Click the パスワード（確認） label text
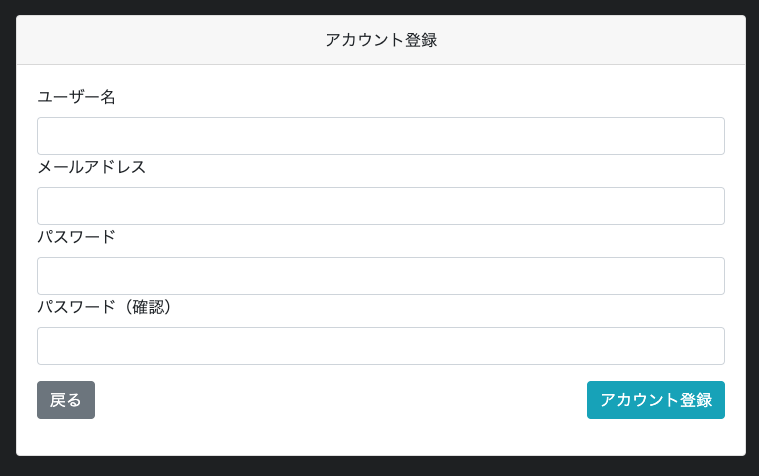759x476 pixels. click(x=108, y=307)
